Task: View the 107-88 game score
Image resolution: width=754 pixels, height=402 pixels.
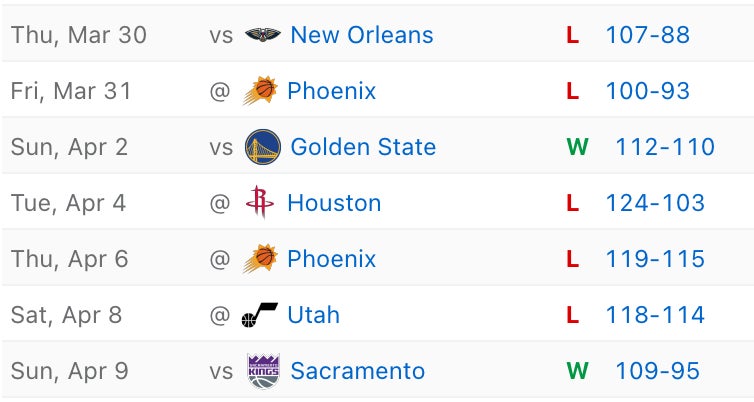Action: tap(647, 36)
